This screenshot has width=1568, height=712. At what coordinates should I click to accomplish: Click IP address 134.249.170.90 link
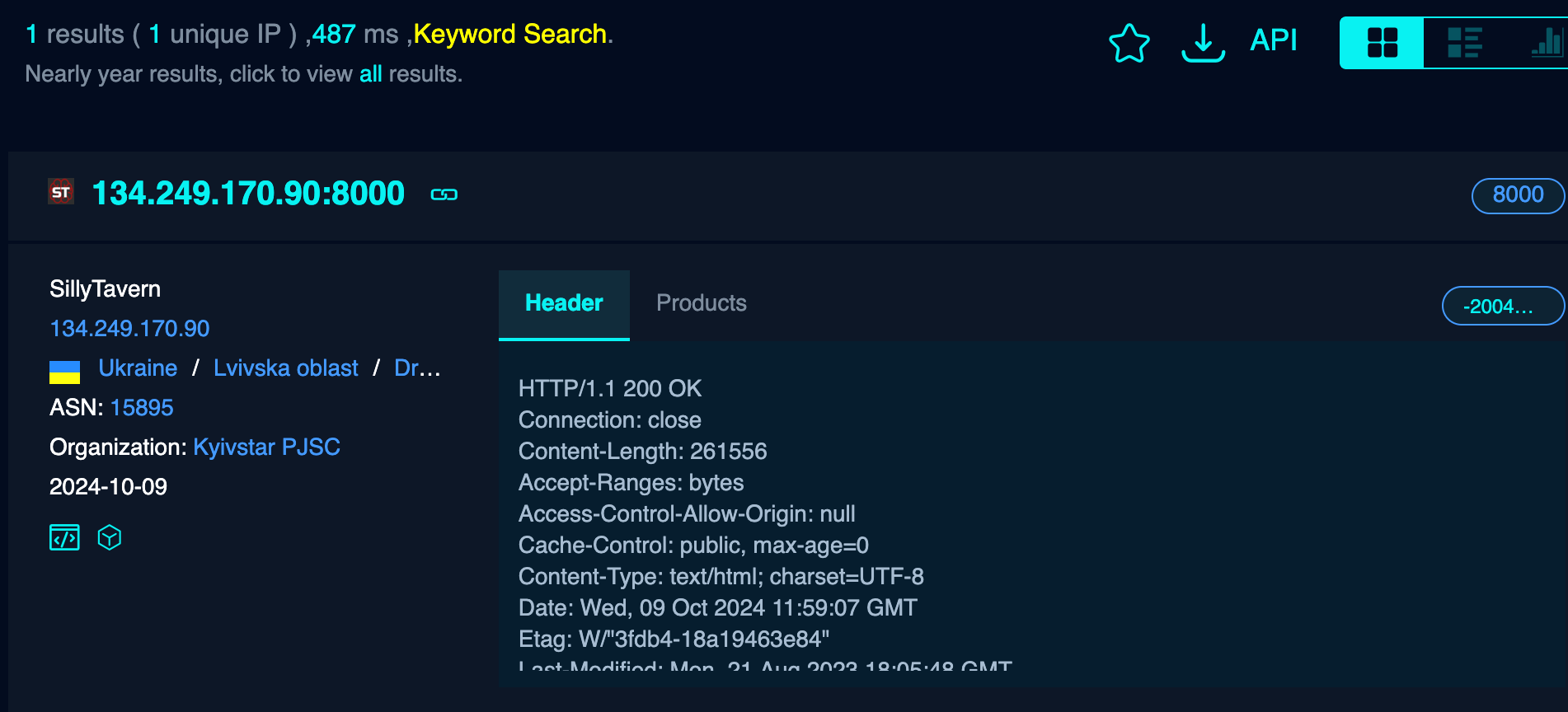pos(129,329)
